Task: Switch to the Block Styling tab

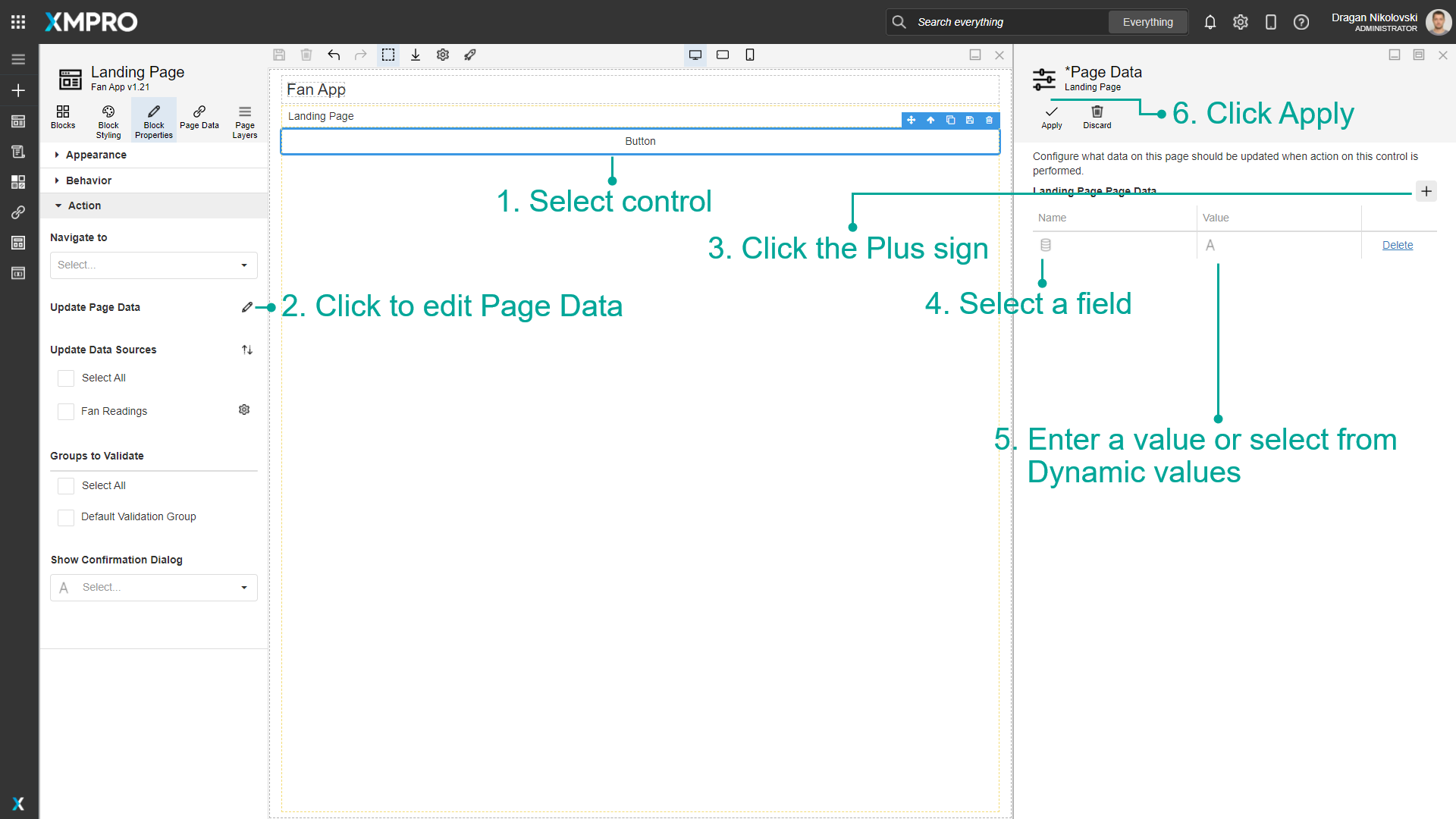Action: coord(108,120)
